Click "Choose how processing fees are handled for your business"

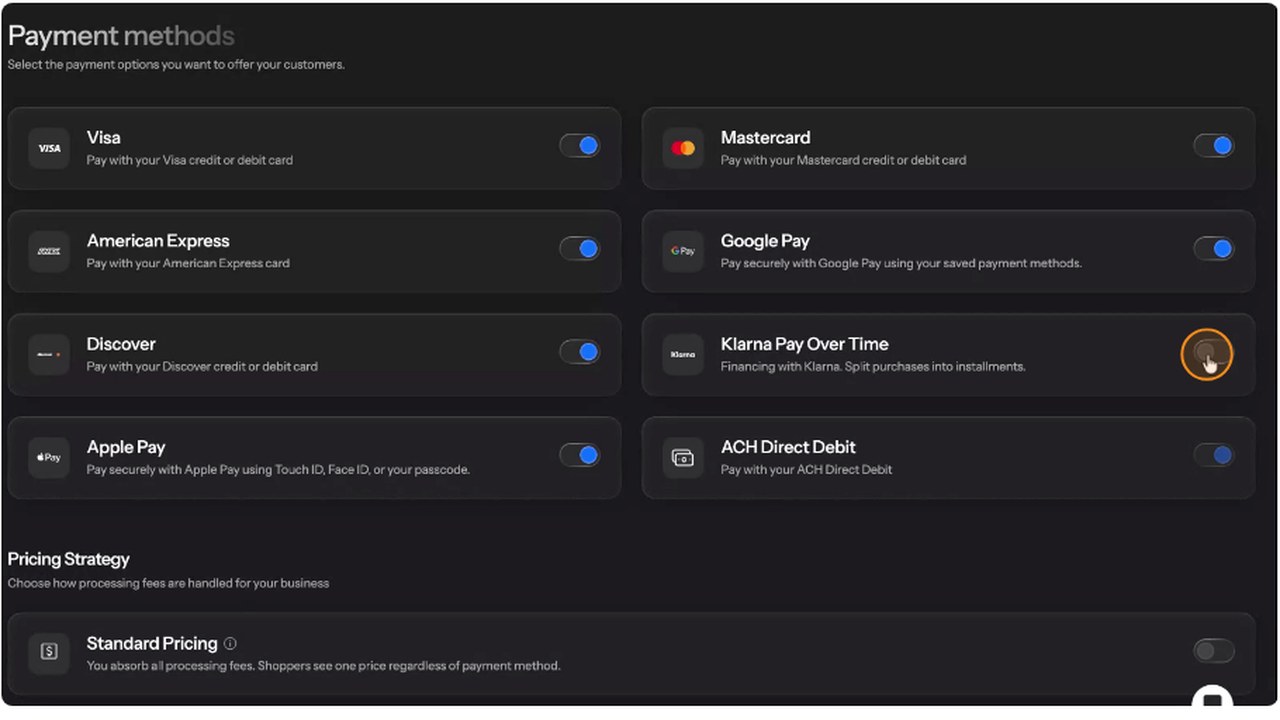click(168, 583)
